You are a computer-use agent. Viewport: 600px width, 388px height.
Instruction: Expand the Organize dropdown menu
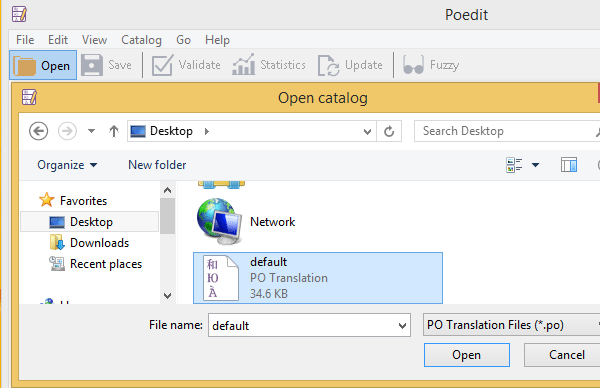(67, 165)
